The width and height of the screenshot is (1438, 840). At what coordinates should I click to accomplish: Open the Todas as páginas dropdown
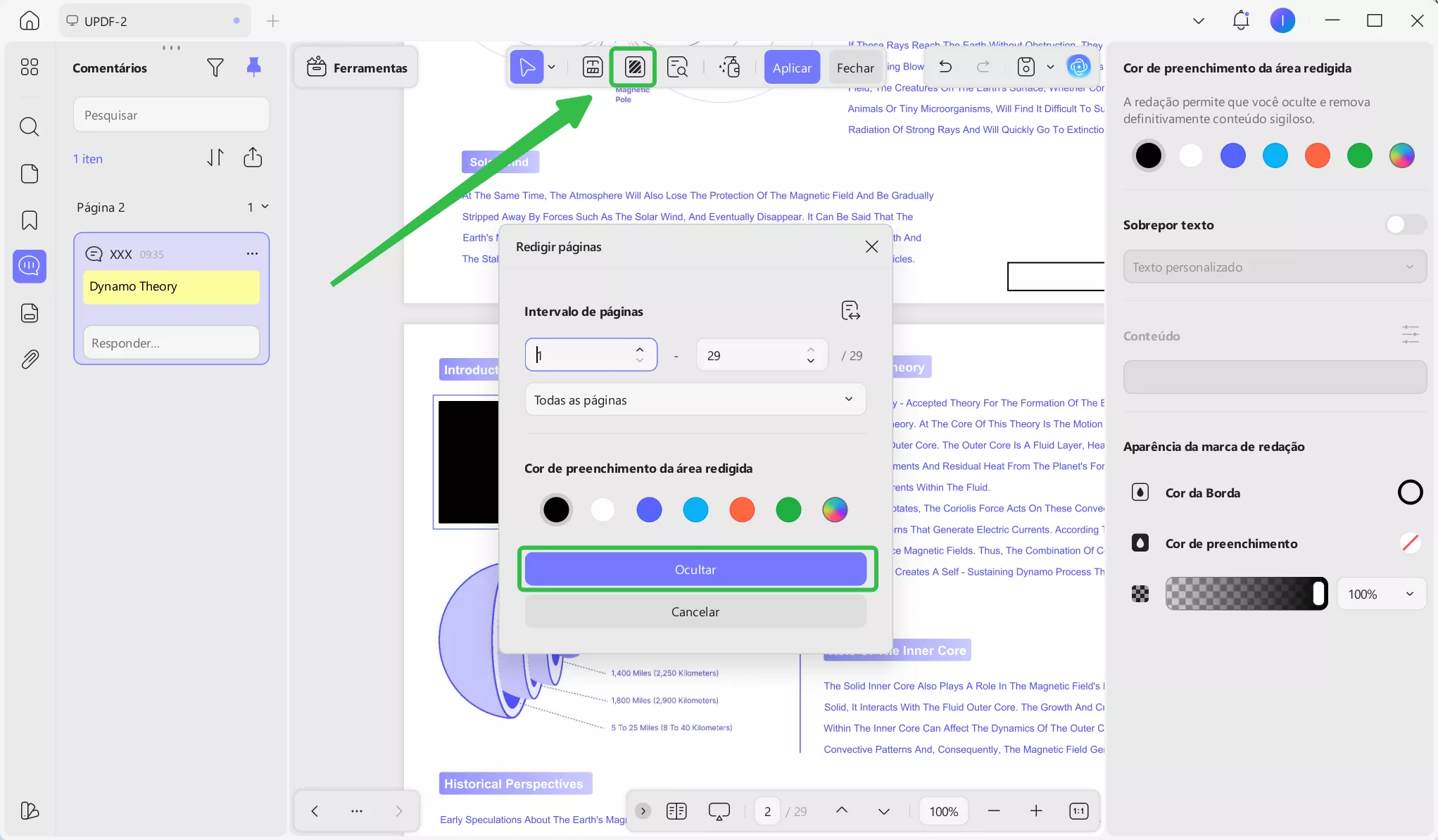(695, 400)
